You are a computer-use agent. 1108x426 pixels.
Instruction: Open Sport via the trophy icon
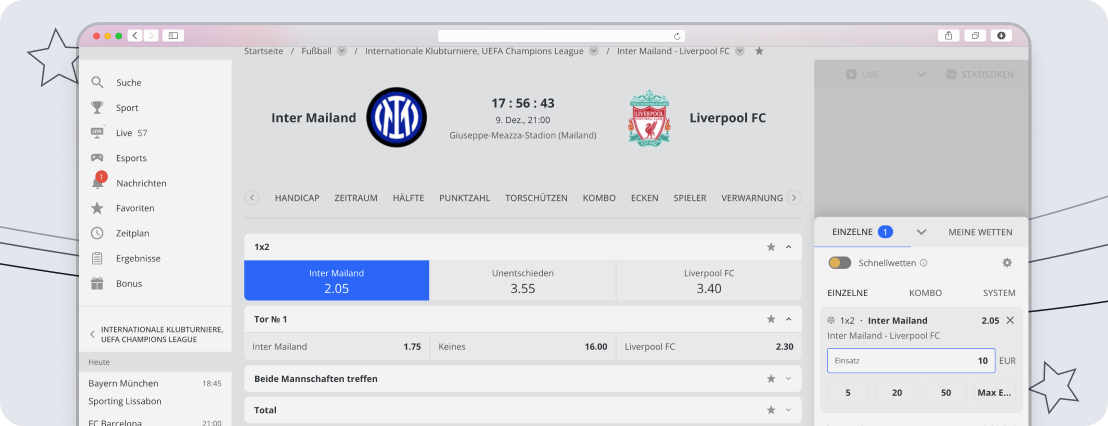coord(97,108)
